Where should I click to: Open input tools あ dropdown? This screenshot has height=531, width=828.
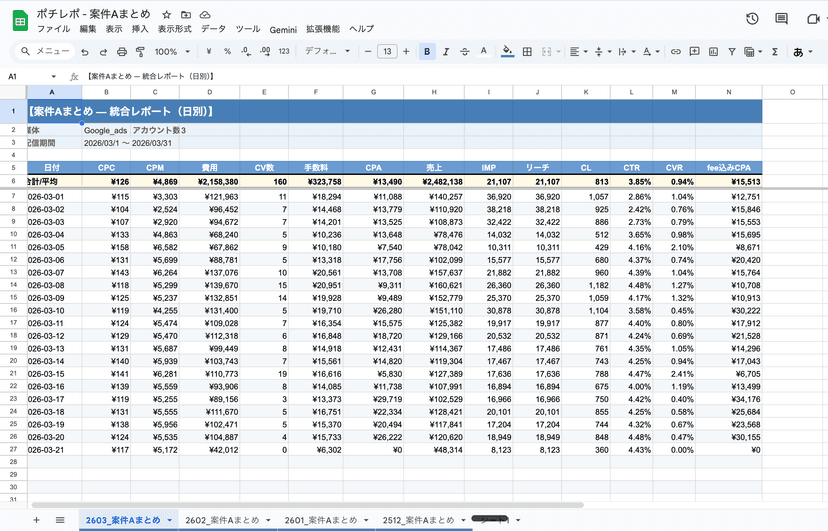pyautogui.click(x=803, y=52)
